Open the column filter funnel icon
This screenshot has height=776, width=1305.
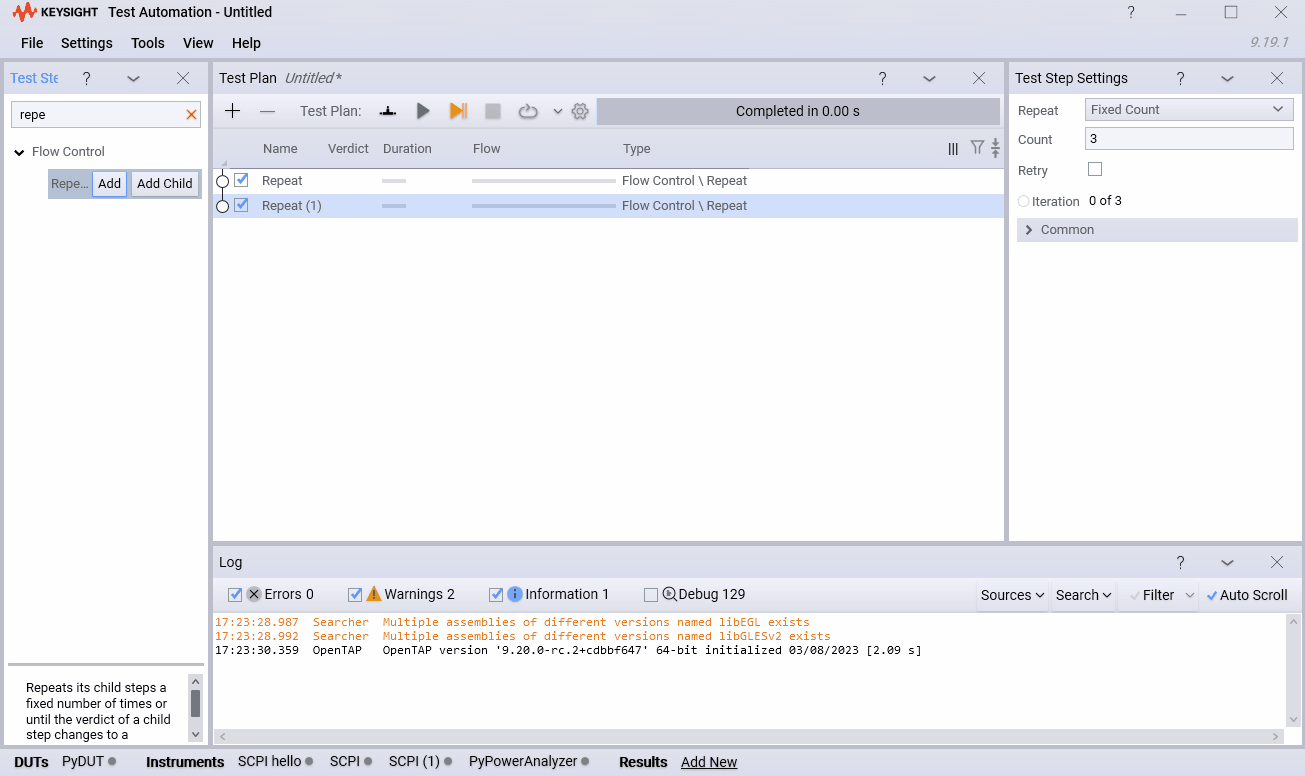[976, 148]
